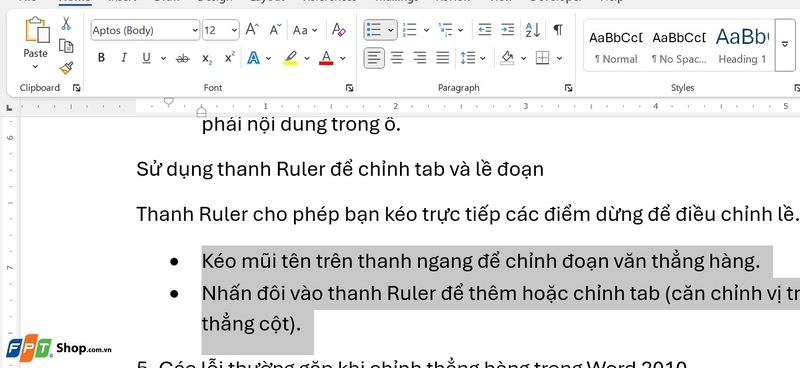Screen dimensions: 800x368
Task: Click the first line indent ruler marker
Action: click(168, 102)
